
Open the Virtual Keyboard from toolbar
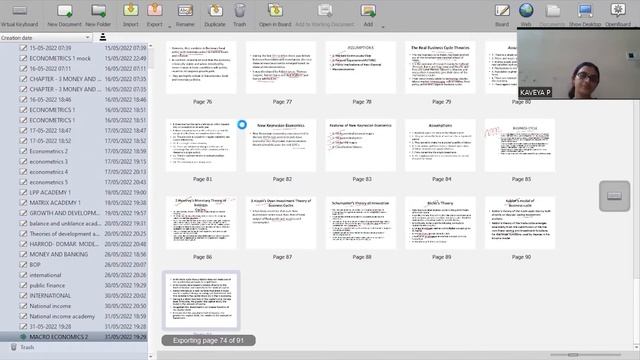[19, 15]
